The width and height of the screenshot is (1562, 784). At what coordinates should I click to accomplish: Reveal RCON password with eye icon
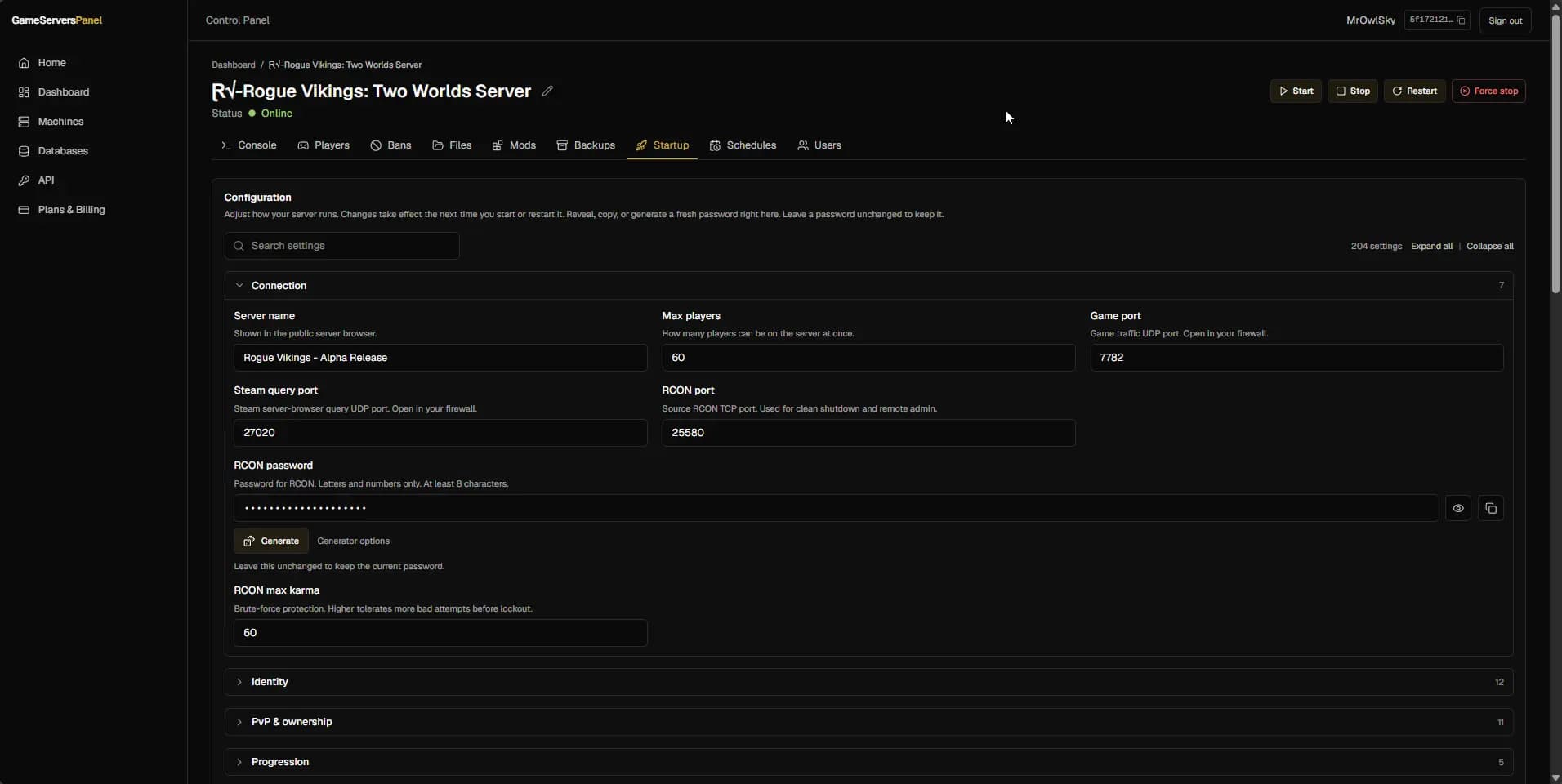(1458, 508)
